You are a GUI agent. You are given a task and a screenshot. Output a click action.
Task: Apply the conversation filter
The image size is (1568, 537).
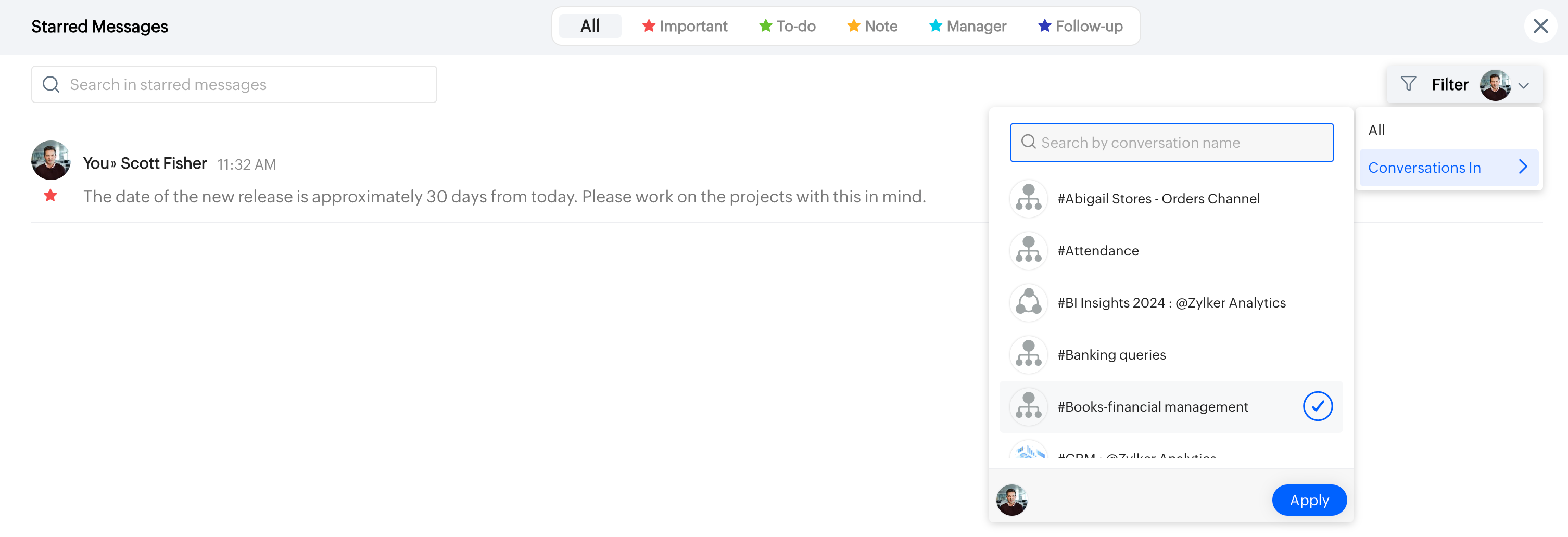(x=1309, y=500)
